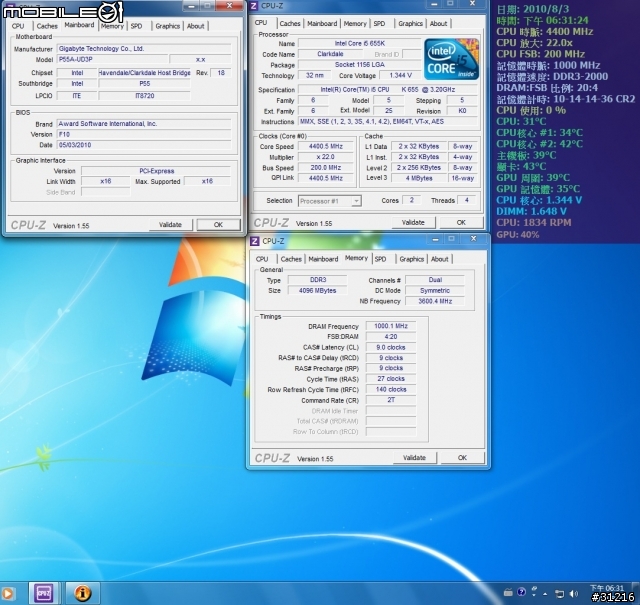Click the 'PCI-Express' version field
Screen dimensions: 640x605
click(156, 171)
